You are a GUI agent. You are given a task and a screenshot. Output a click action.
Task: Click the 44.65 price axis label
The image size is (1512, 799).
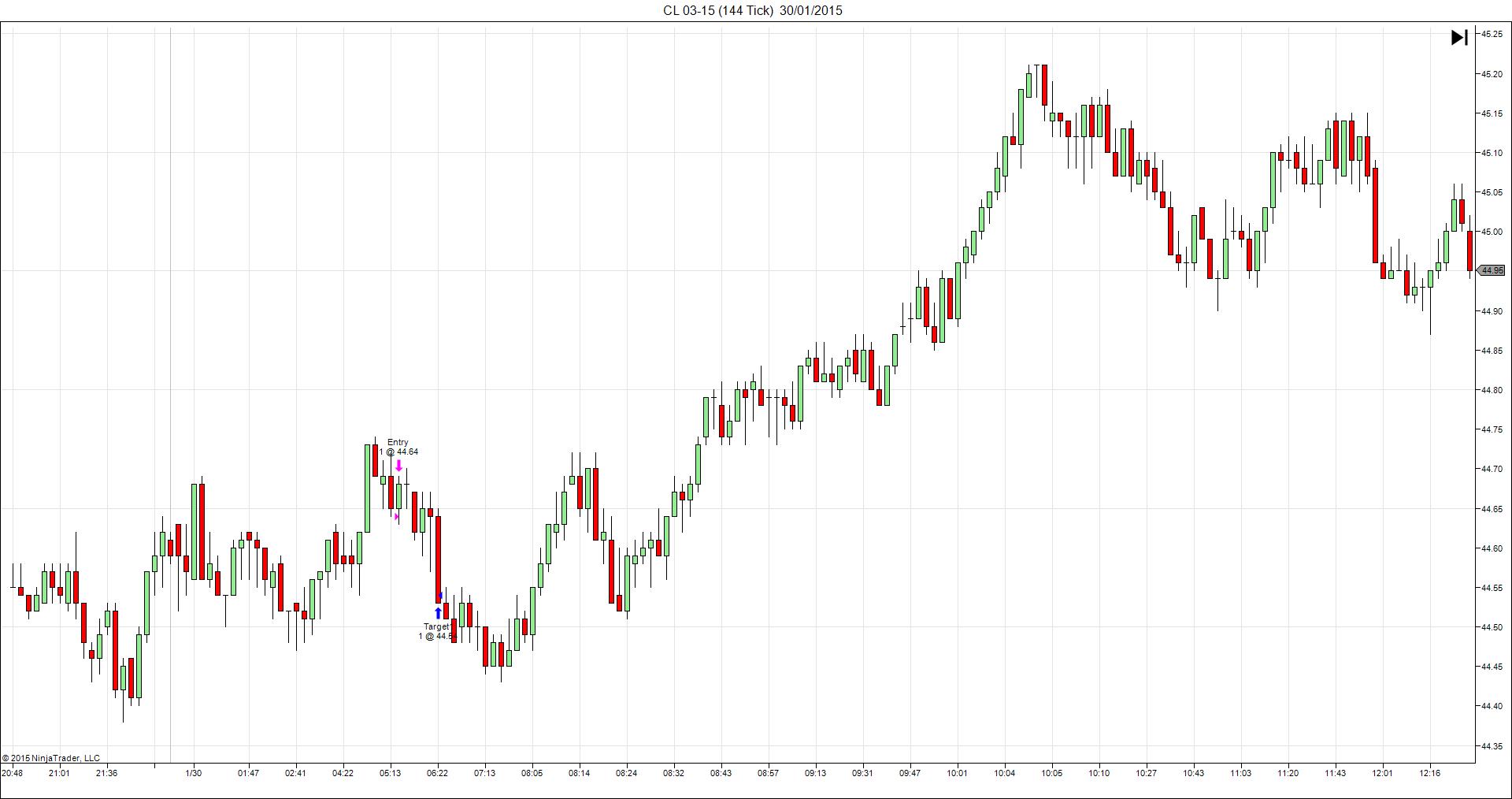click(1492, 509)
